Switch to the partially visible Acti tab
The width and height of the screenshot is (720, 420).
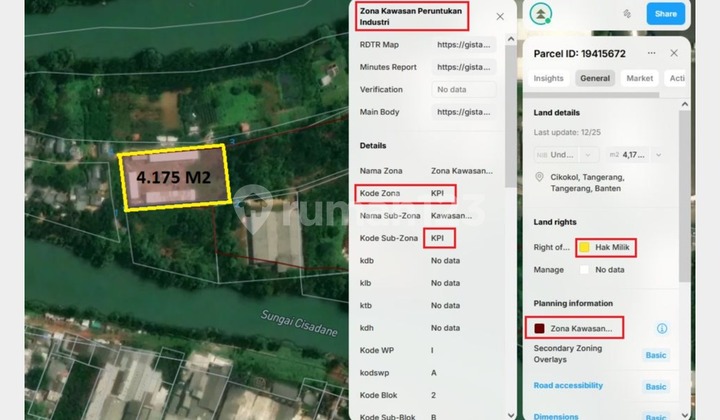click(x=676, y=78)
